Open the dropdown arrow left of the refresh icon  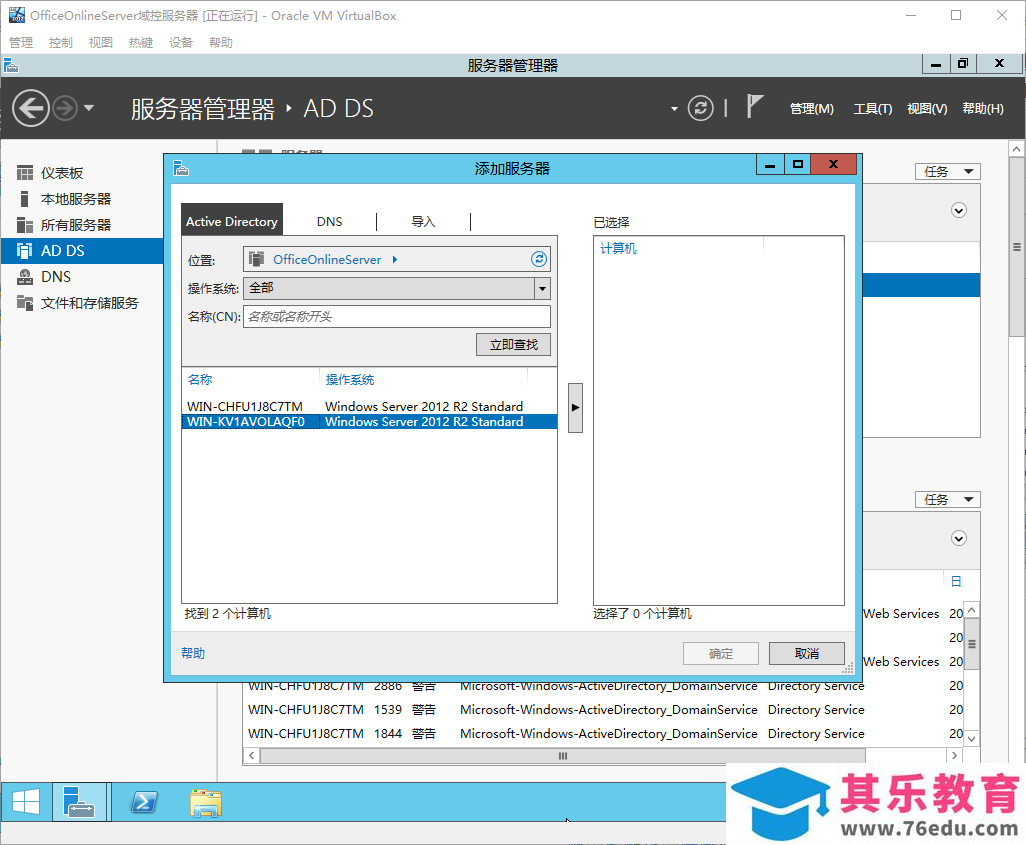click(x=674, y=109)
